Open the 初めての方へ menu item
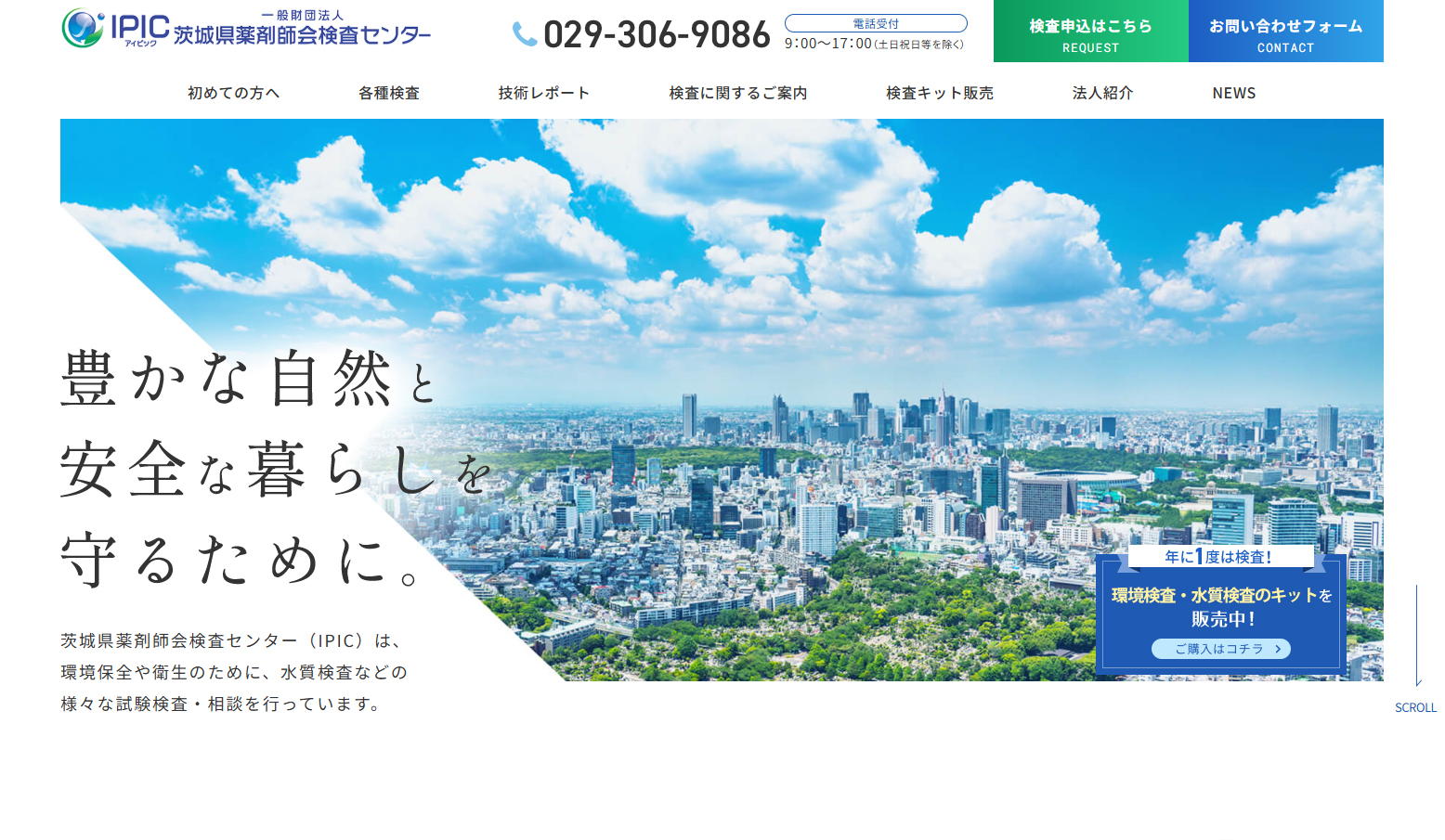The width and height of the screenshot is (1445, 840). click(x=233, y=93)
